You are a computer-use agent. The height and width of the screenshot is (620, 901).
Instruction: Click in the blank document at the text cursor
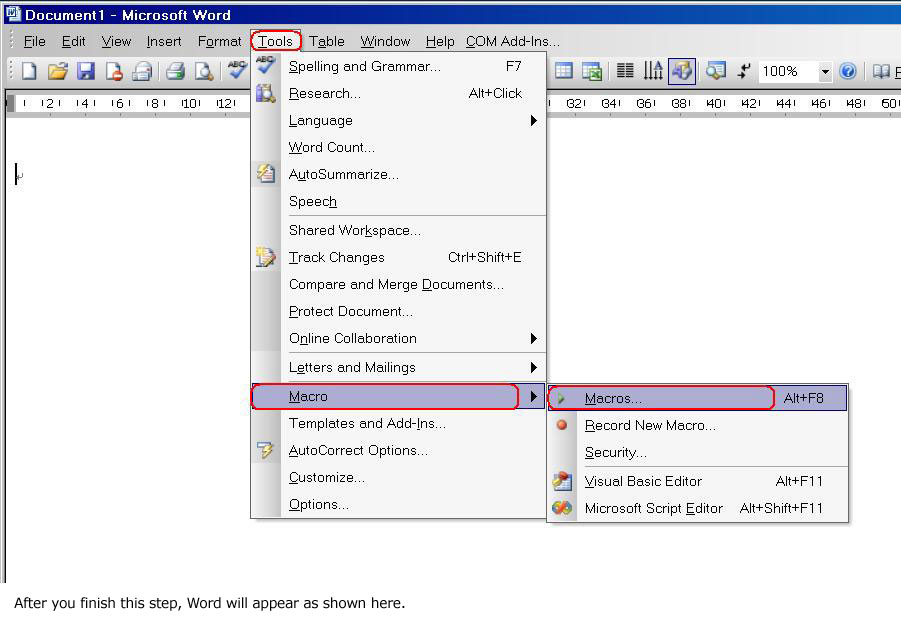17,174
